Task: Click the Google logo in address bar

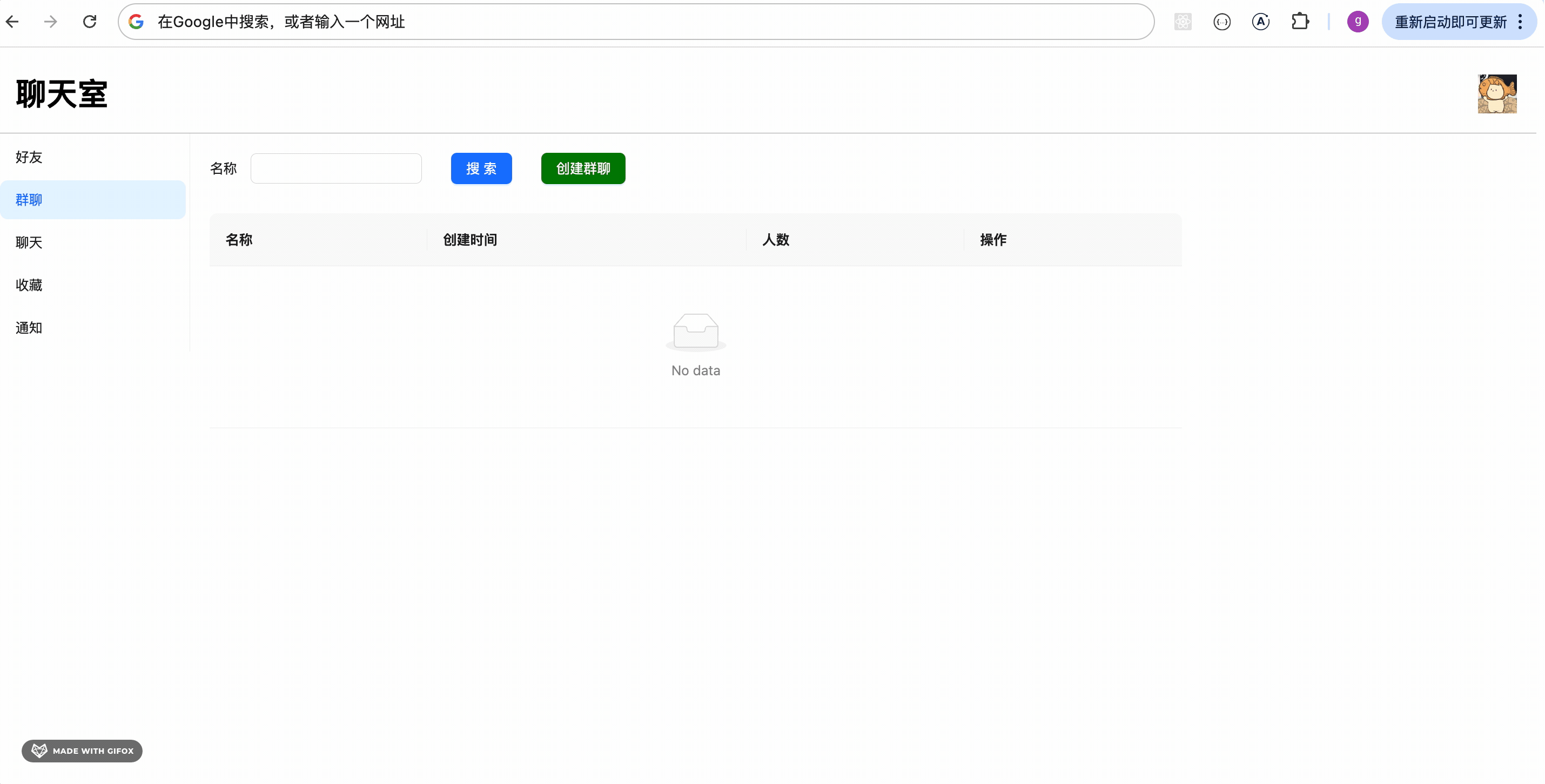Action: (137, 22)
